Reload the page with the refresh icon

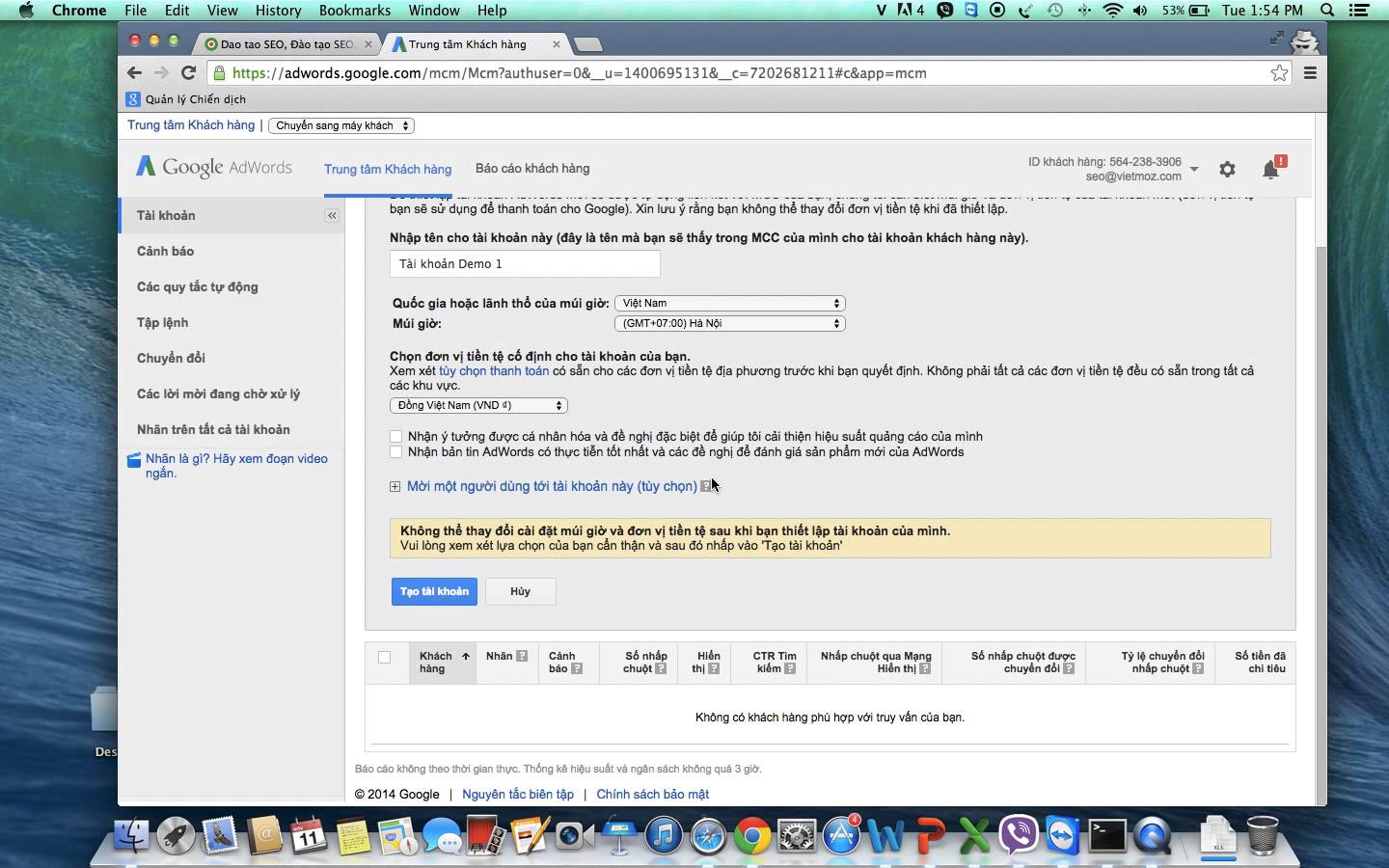(189, 73)
